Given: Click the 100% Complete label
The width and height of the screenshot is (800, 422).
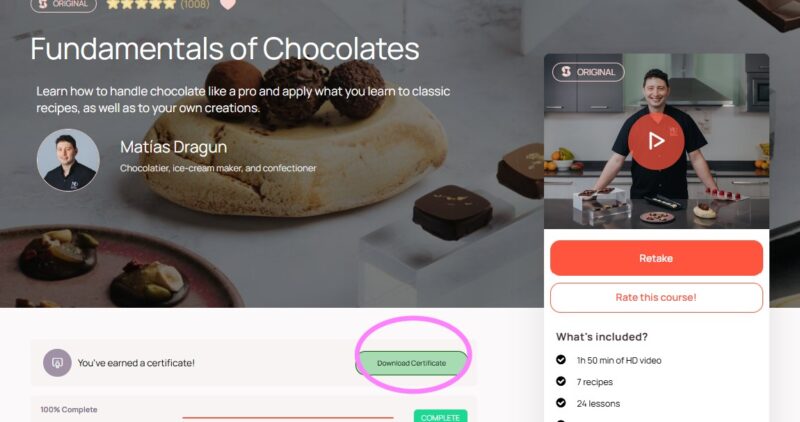Looking at the screenshot, I should [x=69, y=409].
